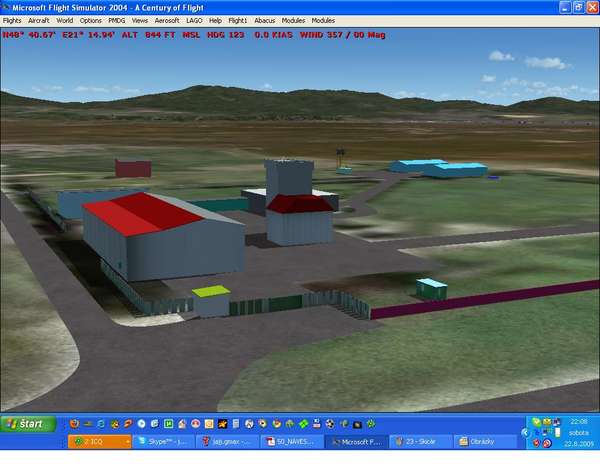Click the last green gear quick launch icon

[371, 424]
